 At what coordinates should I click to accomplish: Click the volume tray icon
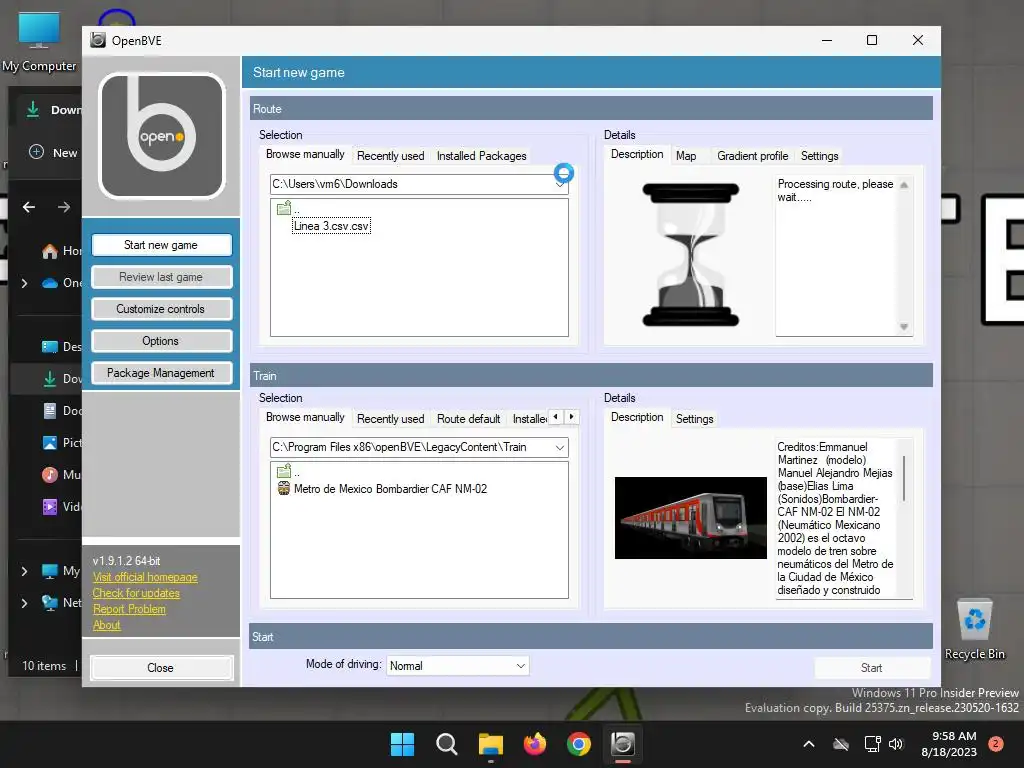tap(896, 744)
